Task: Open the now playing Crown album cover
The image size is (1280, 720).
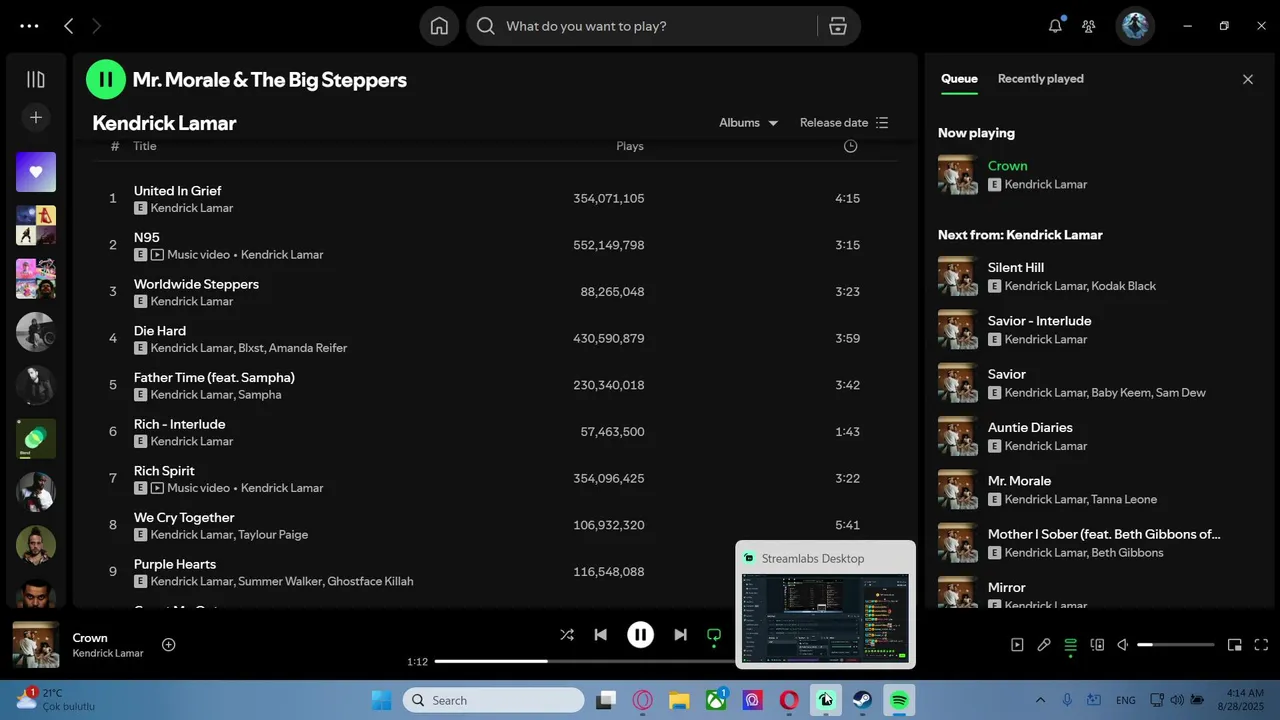Action: pos(36,645)
